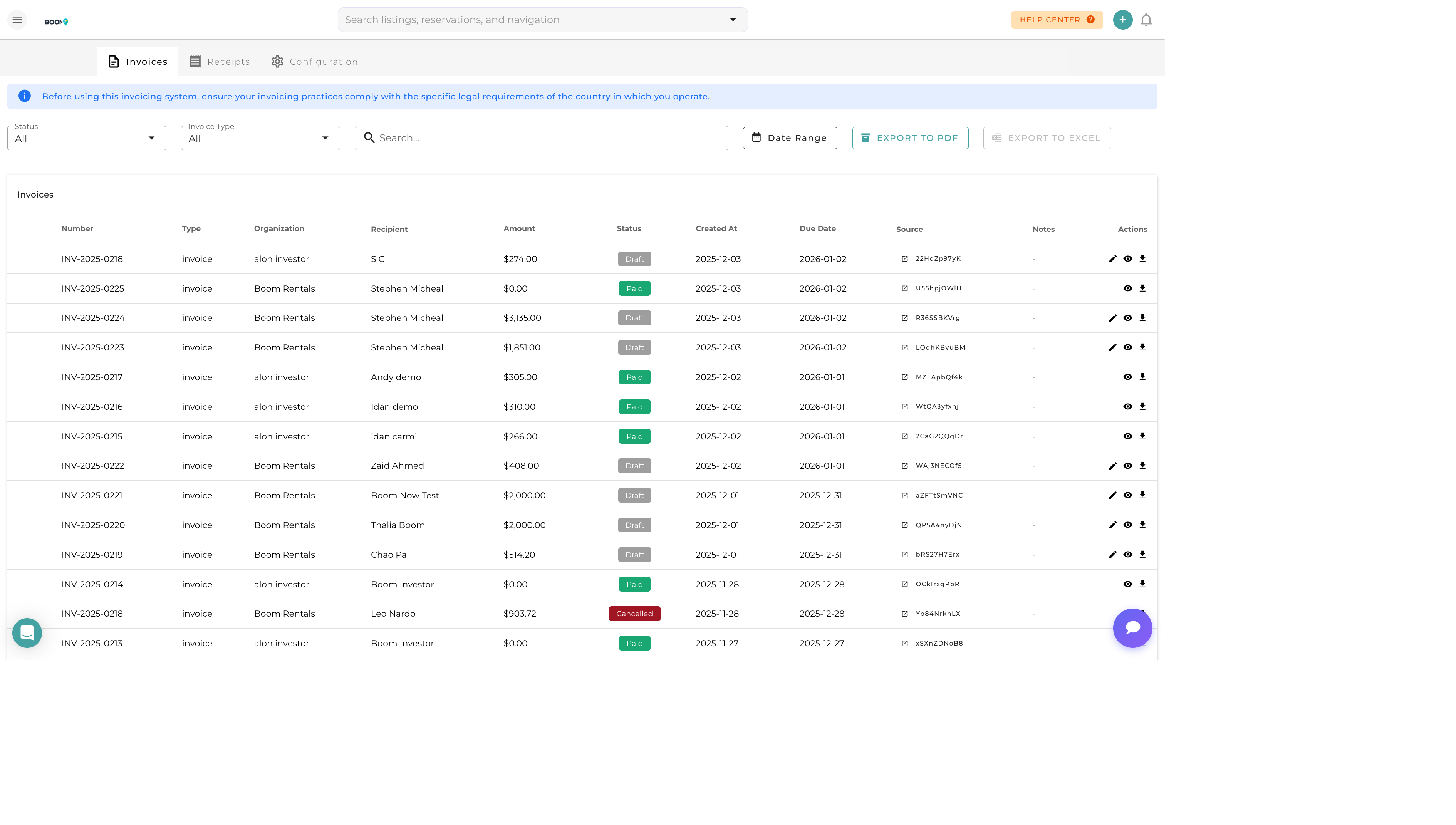Edit invoice INV-2025-0224 with pencil icon

1112,318
